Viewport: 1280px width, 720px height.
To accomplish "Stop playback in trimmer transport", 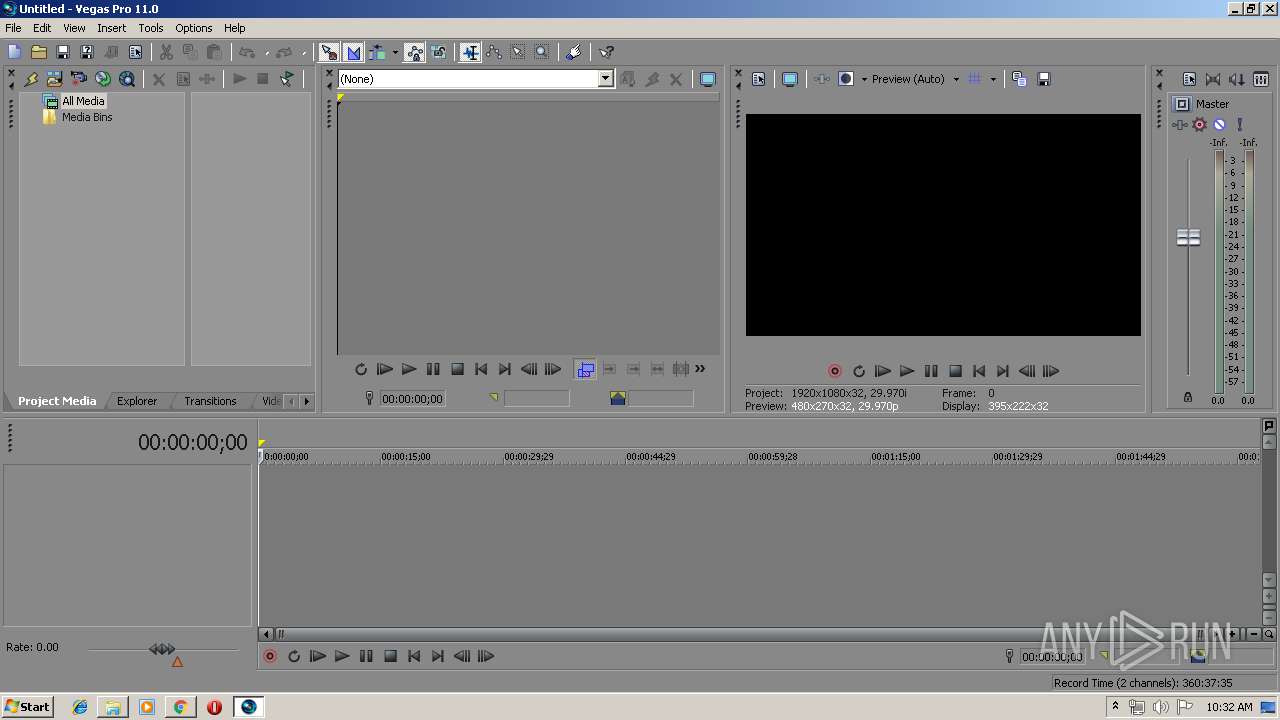I will pos(457,369).
